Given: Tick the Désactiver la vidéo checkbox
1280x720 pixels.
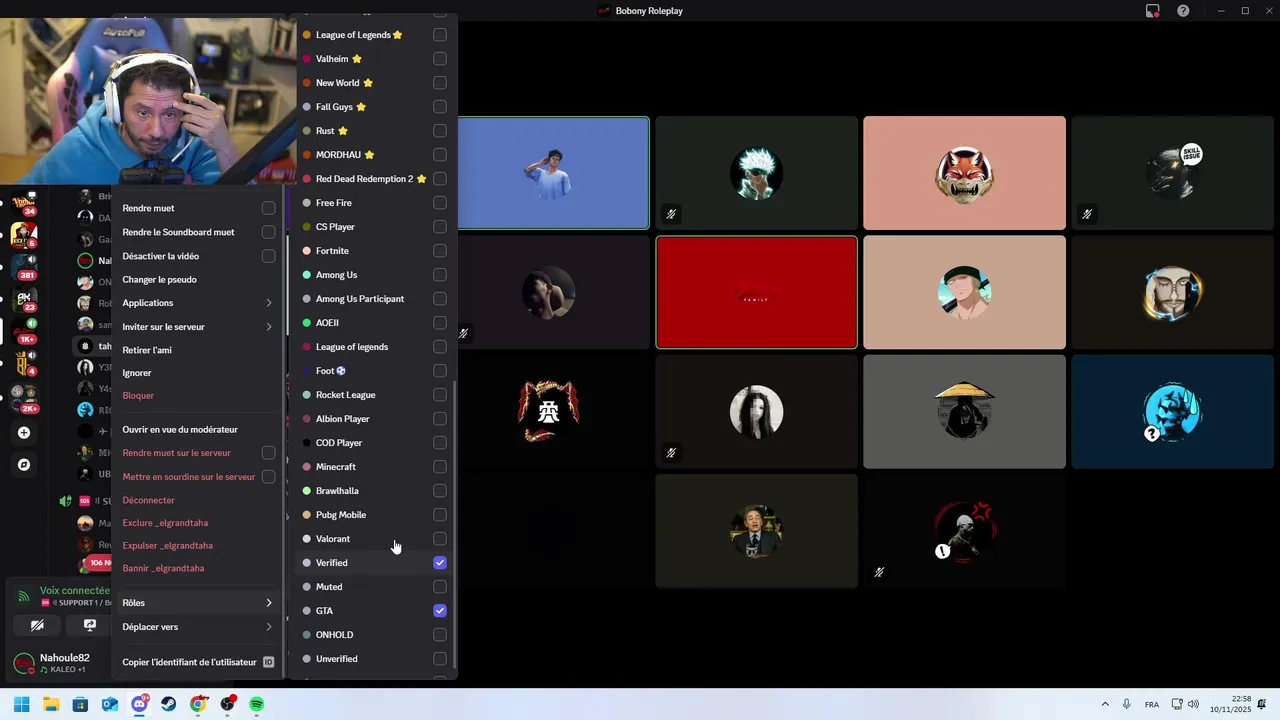Looking at the screenshot, I should [268, 256].
